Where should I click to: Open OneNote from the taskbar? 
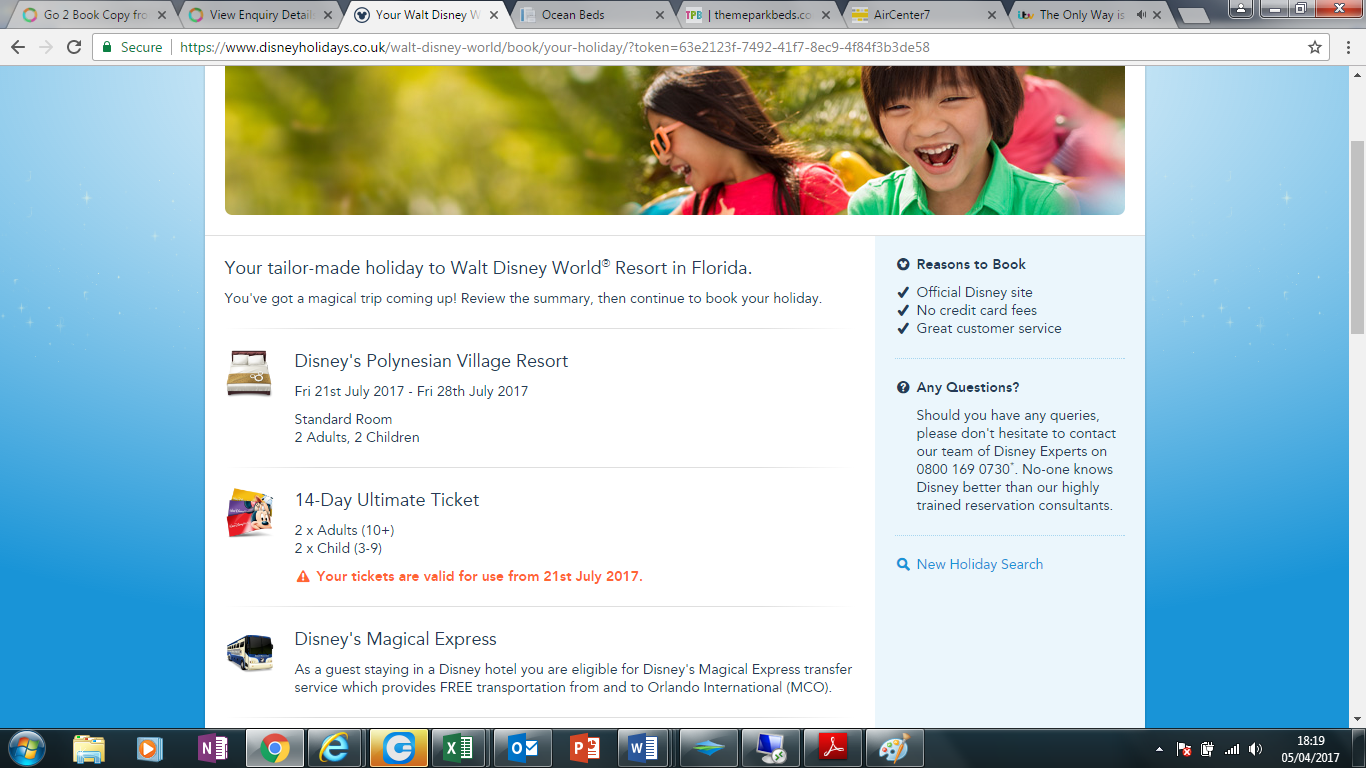coord(212,748)
